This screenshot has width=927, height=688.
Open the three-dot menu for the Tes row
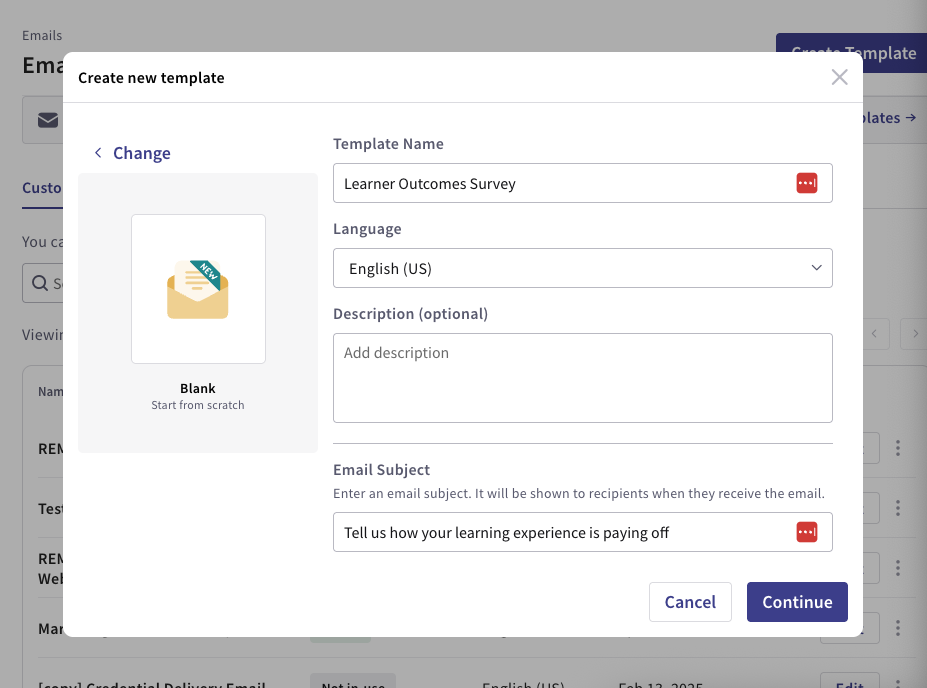click(897, 508)
